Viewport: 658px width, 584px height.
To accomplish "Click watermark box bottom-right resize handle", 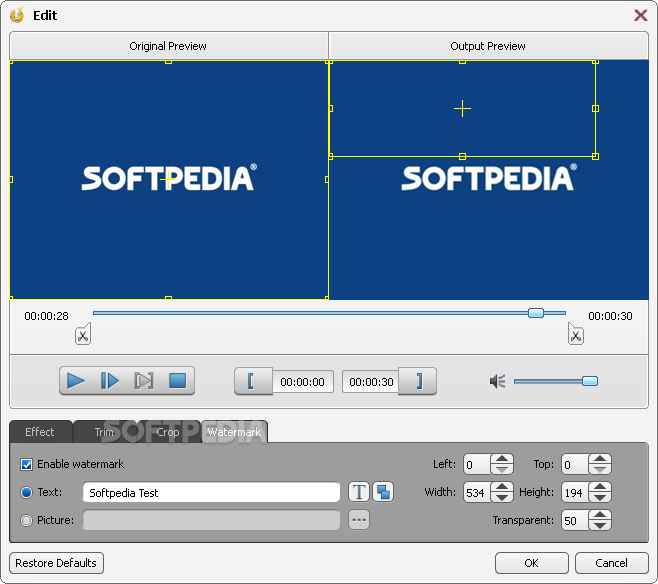I will (x=595, y=156).
